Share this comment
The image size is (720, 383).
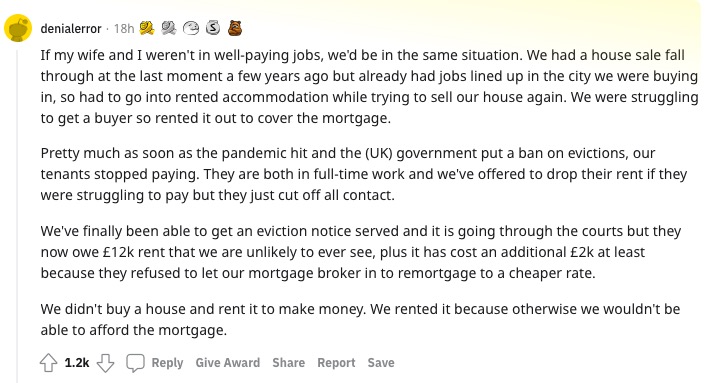pos(288,363)
